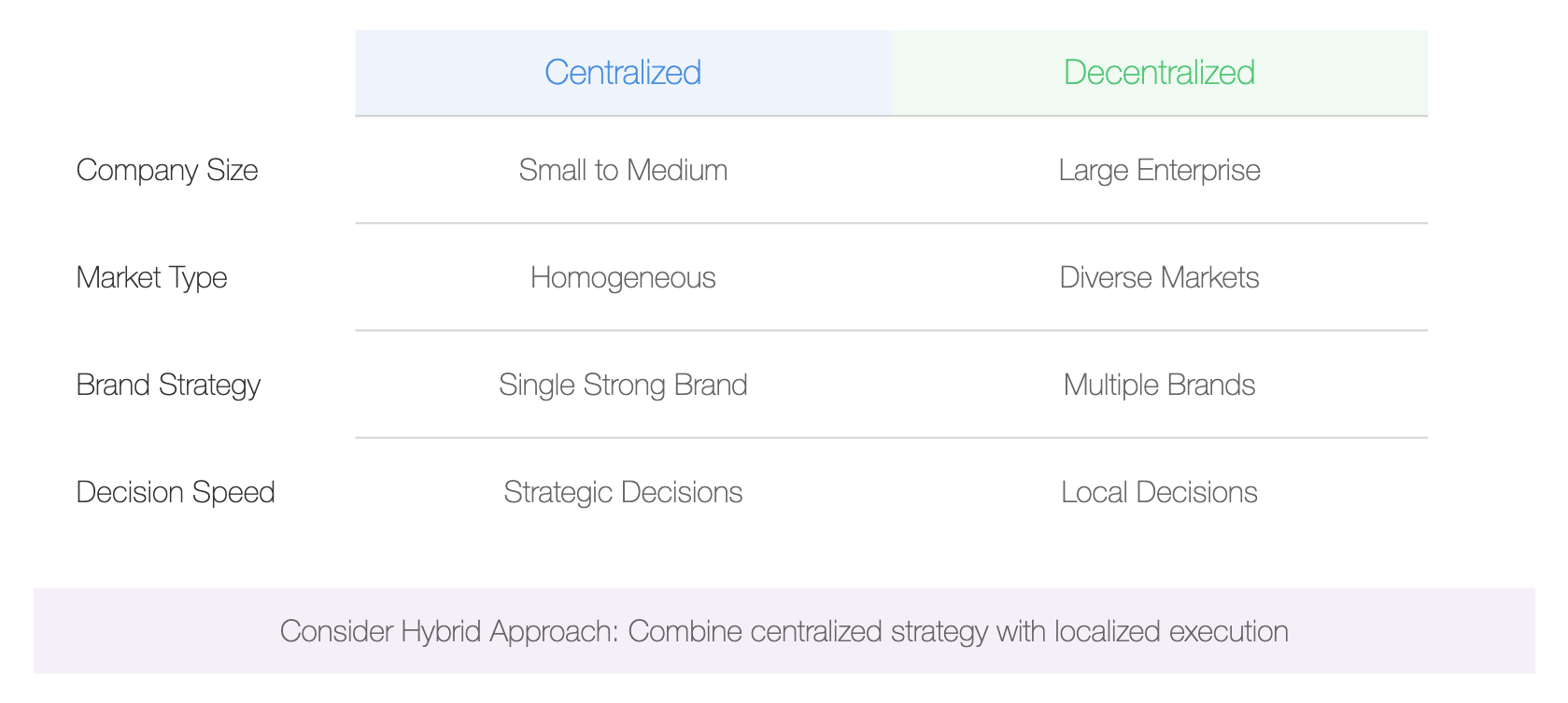Click the word Centralized in blue
Screen dimensions: 1568x703
click(x=623, y=73)
